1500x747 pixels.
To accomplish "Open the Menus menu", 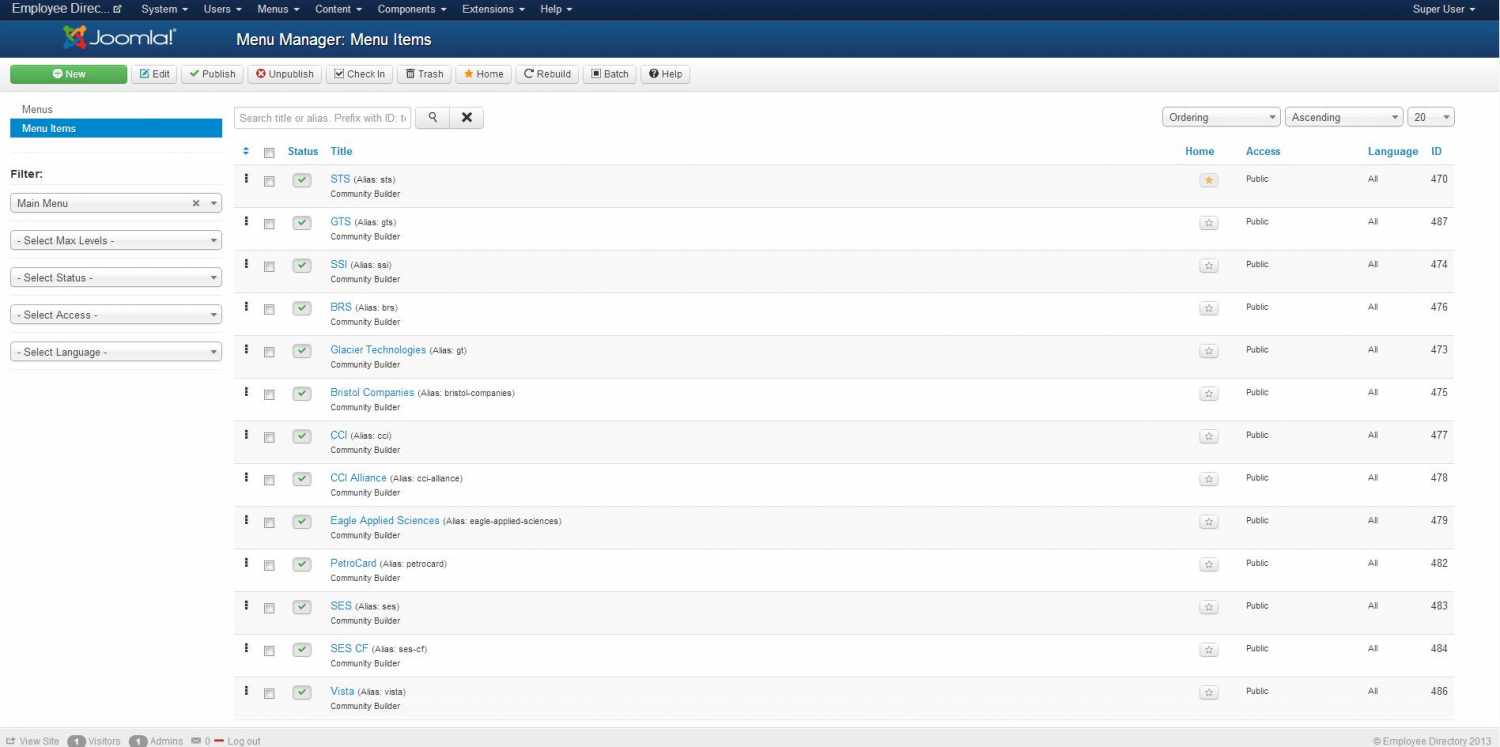I will [278, 9].
